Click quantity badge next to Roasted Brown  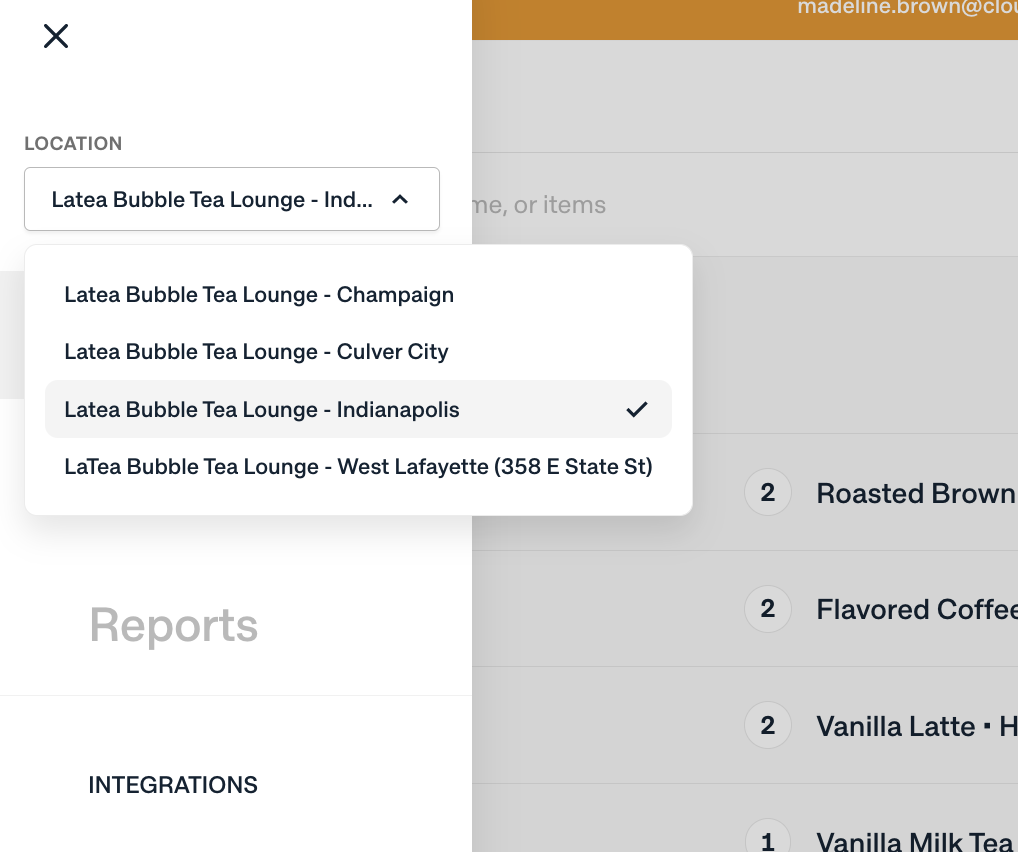(767, 492)
